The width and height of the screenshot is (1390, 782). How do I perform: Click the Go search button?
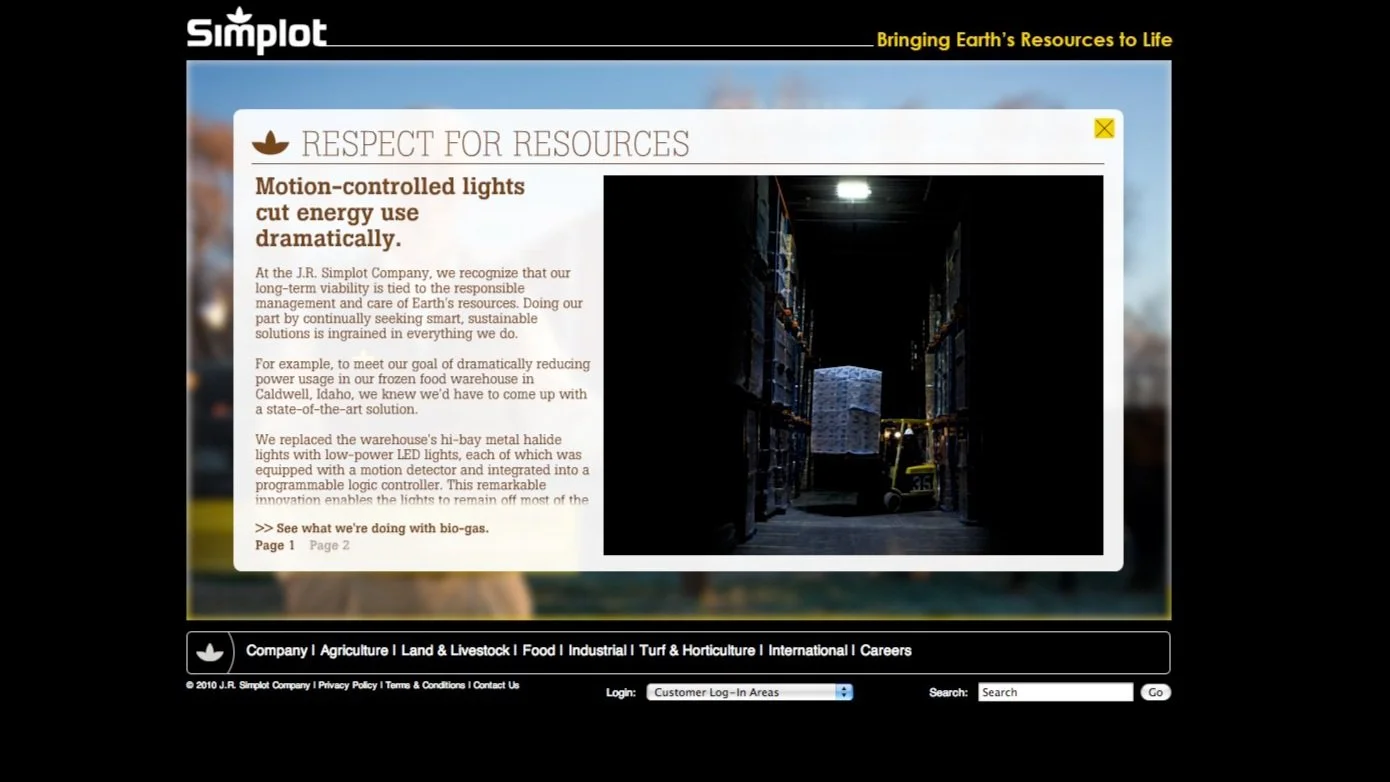(1155, 692)
